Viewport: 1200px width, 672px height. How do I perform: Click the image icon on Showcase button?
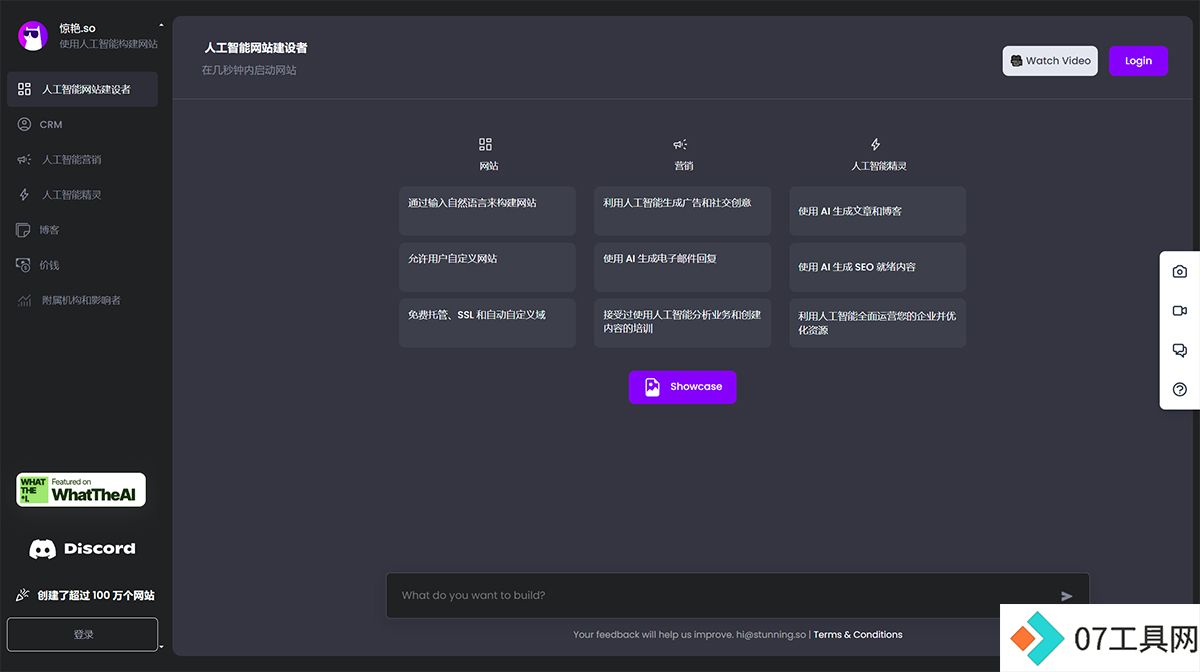(x=652, y=387)
